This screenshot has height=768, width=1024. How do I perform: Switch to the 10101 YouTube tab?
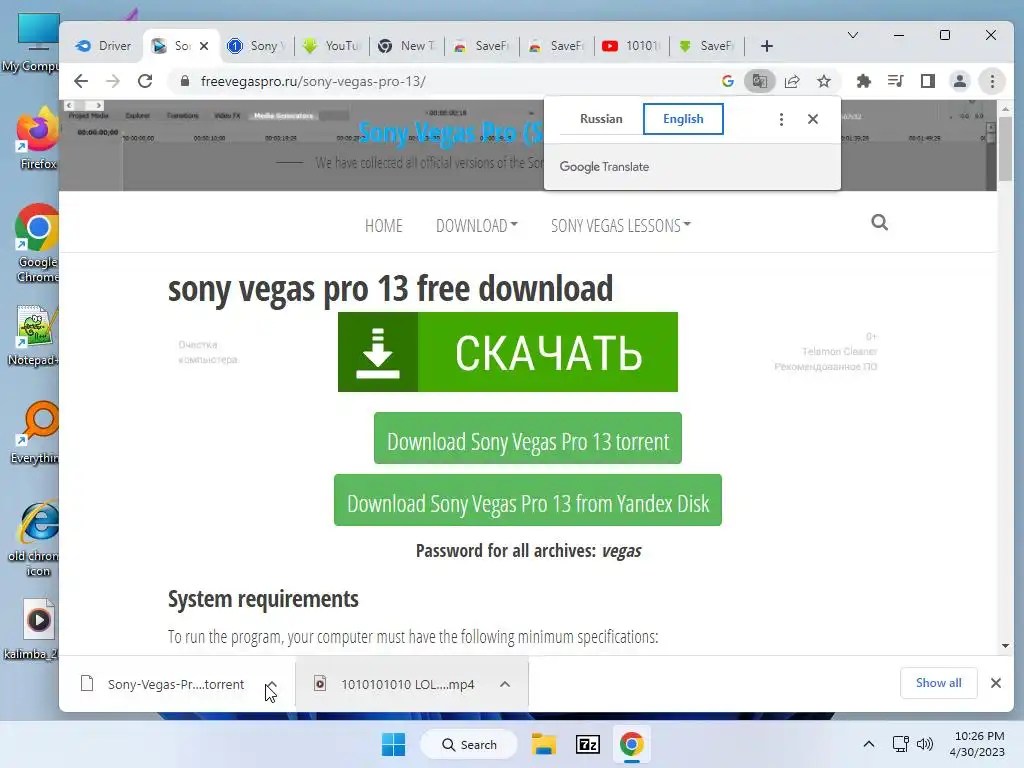(632, 46)
